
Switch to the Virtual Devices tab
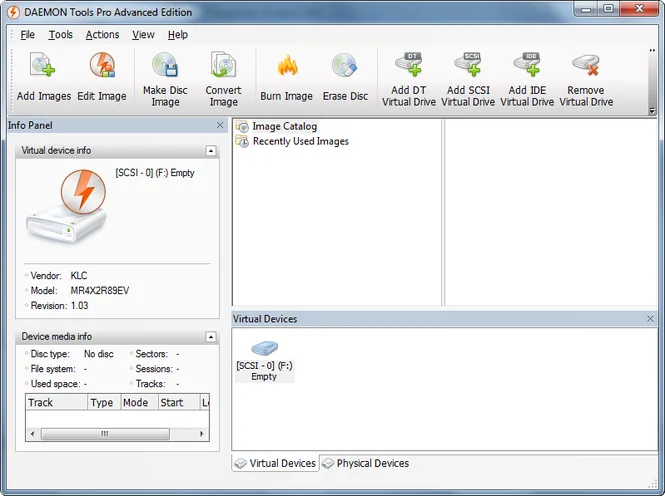coord(275,463)
